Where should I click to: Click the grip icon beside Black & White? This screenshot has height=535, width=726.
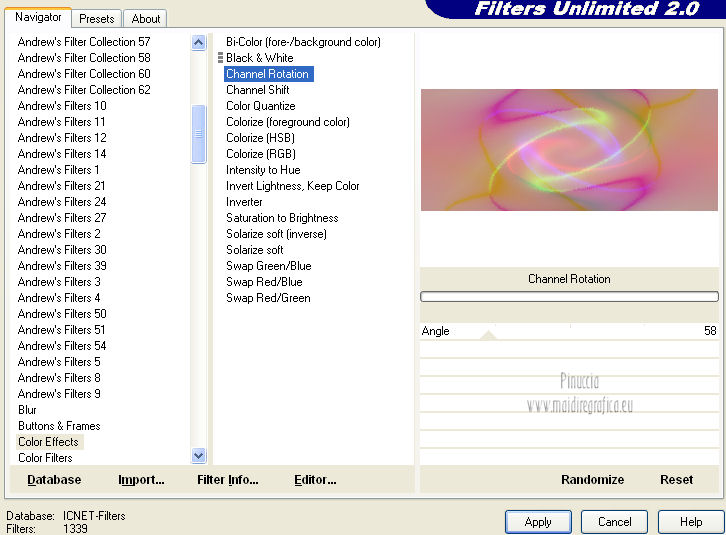220,58
